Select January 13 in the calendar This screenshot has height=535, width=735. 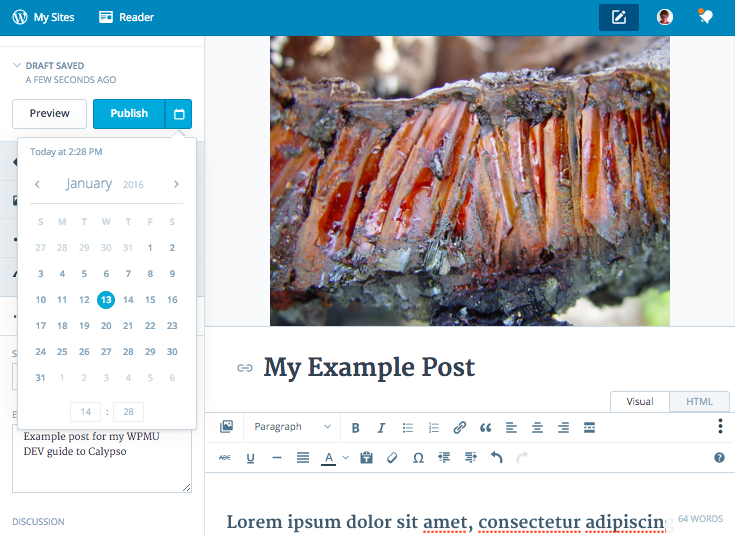tap(106, 300)
